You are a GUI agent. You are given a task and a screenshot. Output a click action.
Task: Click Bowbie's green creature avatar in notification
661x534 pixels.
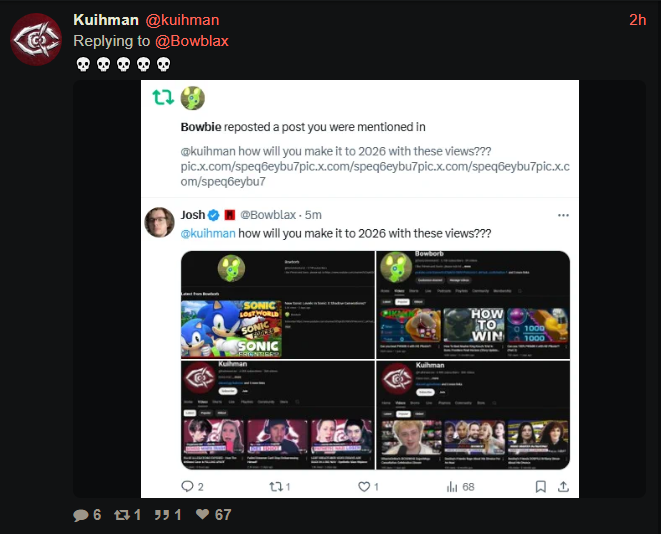pos(193,98)
